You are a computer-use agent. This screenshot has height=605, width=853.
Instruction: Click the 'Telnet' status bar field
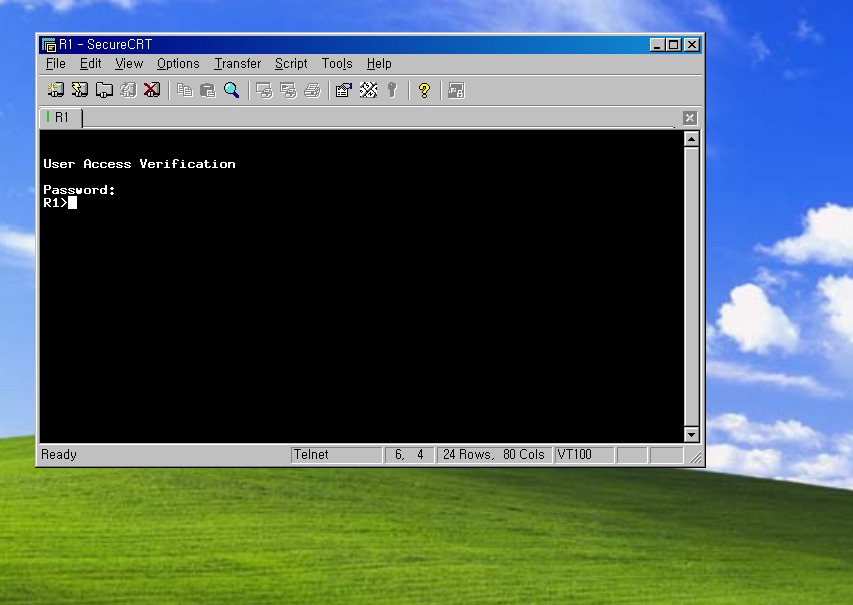coord(336,455)
